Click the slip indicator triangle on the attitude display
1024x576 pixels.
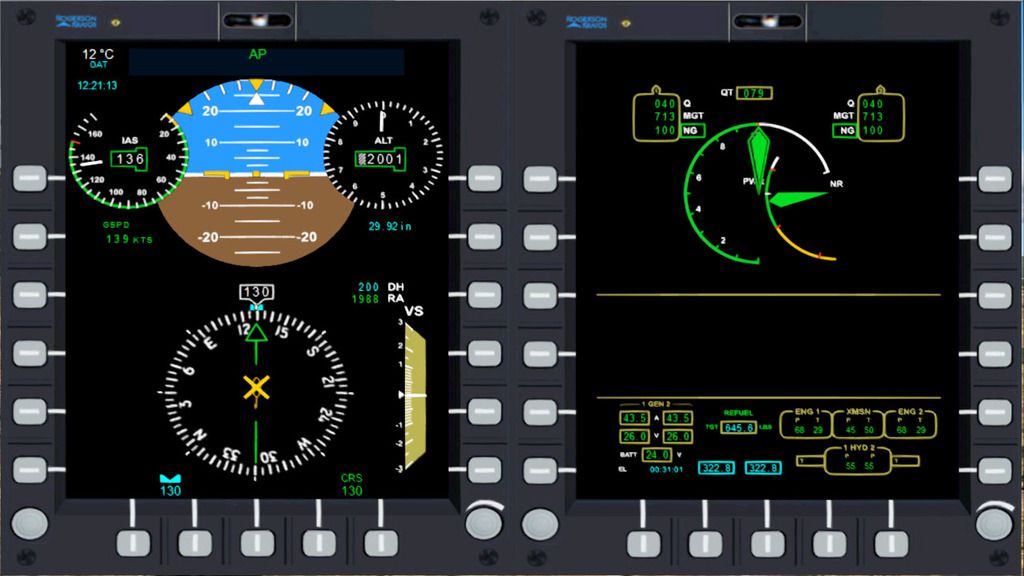pos(258,97)
